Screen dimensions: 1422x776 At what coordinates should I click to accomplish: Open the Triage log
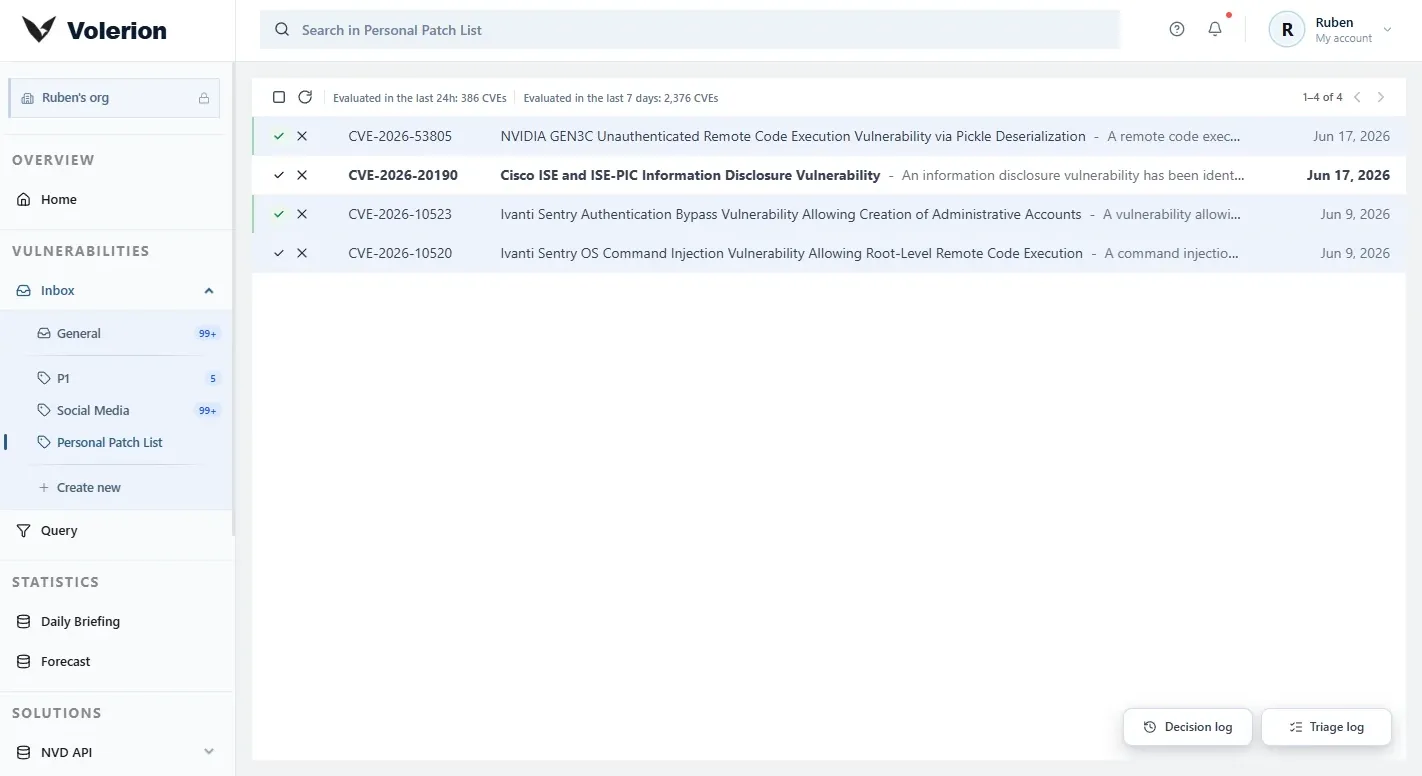1327,727
